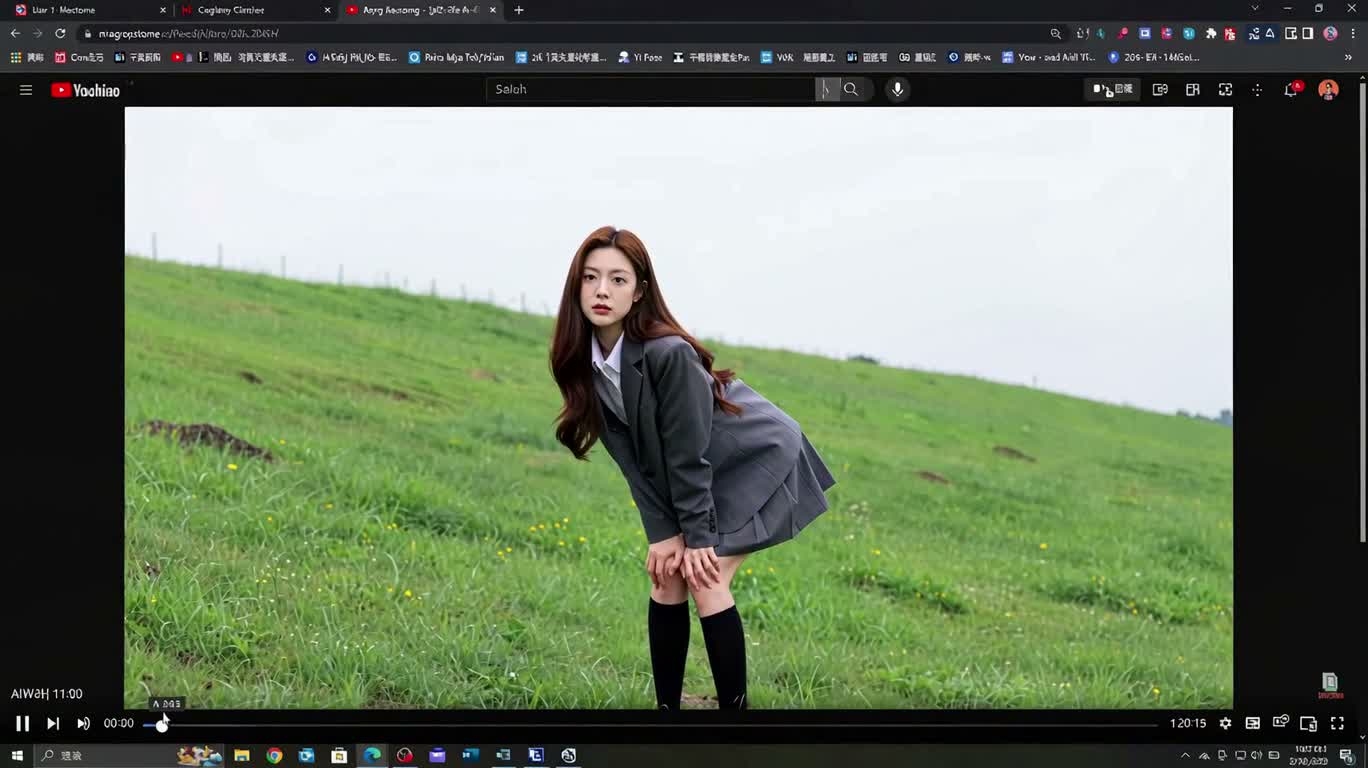
Task: Open the hamburger guide menu
Action: click(x=26, y=90)
